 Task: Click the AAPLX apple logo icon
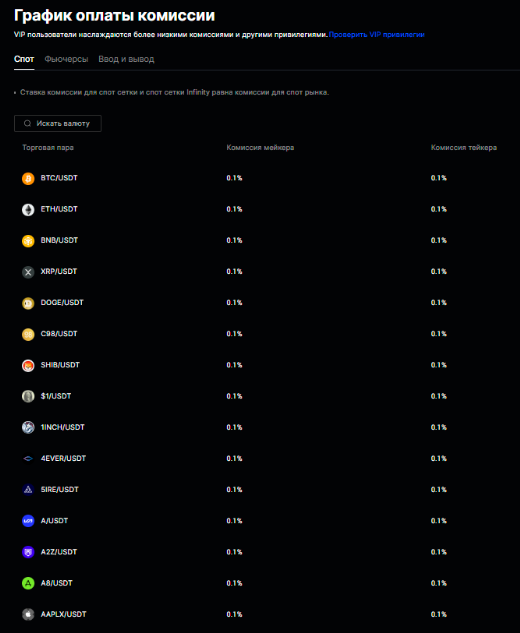tap(28, 614)
